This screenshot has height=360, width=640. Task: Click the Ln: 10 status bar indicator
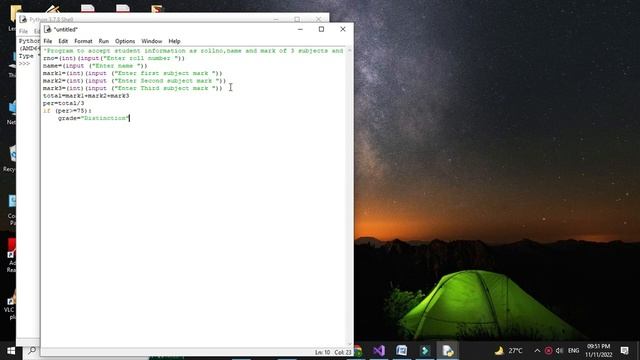click(322, 352)
